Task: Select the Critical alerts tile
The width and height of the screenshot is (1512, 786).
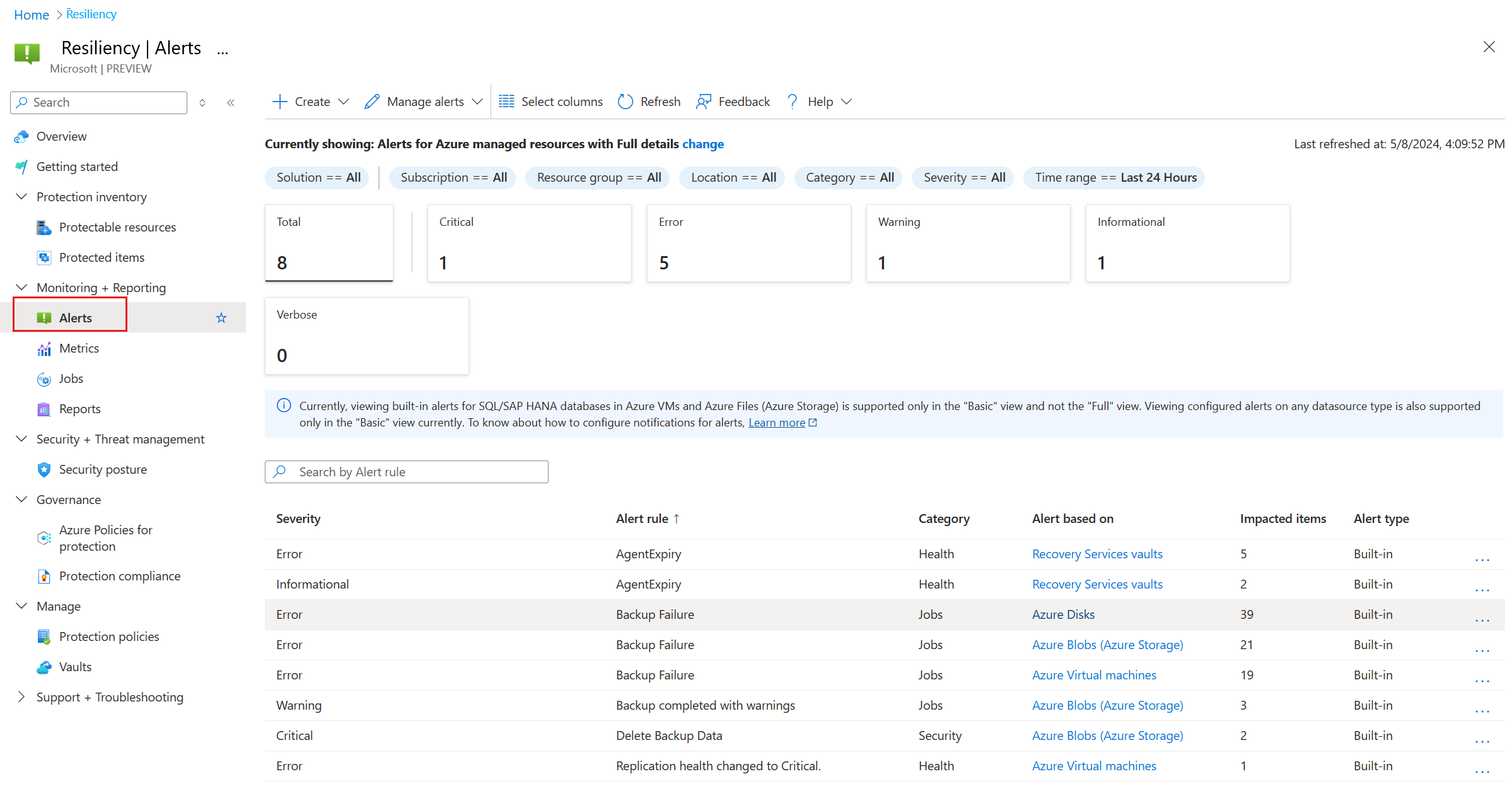Action: pyautogui.click(x=529, y=243)
